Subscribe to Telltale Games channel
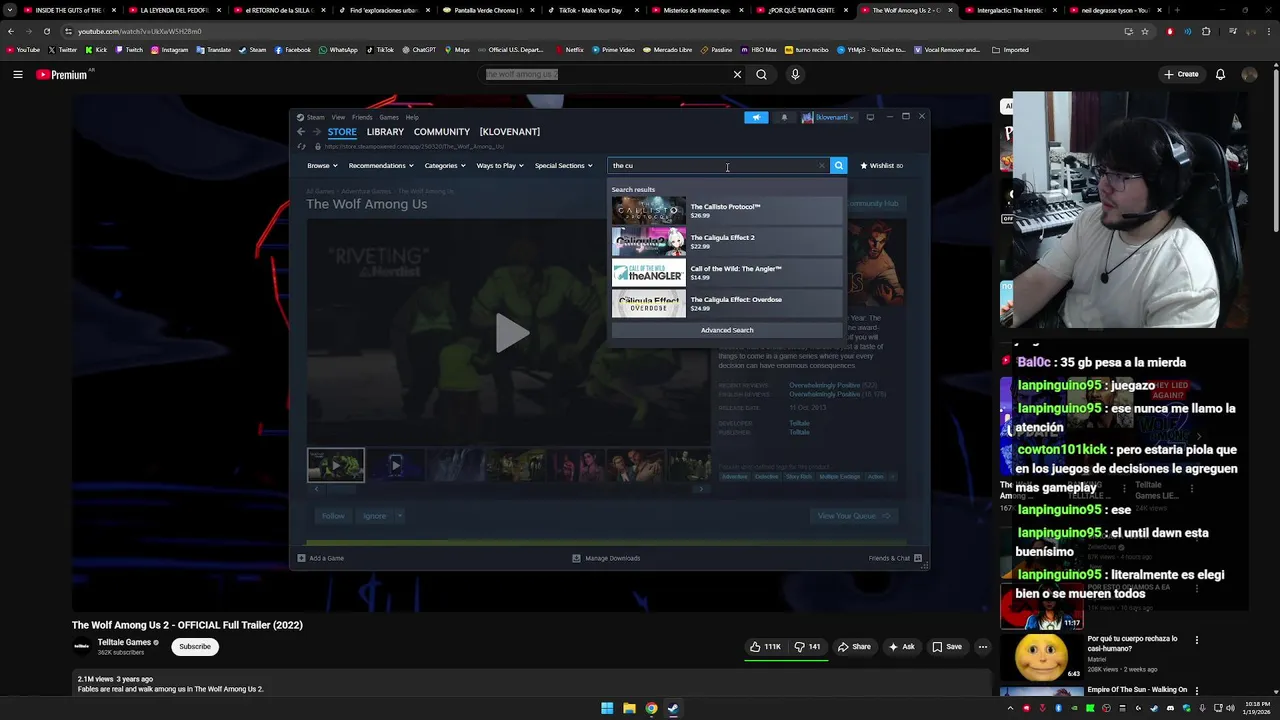The image size is (1280, 720). click(x=195, y=647)
